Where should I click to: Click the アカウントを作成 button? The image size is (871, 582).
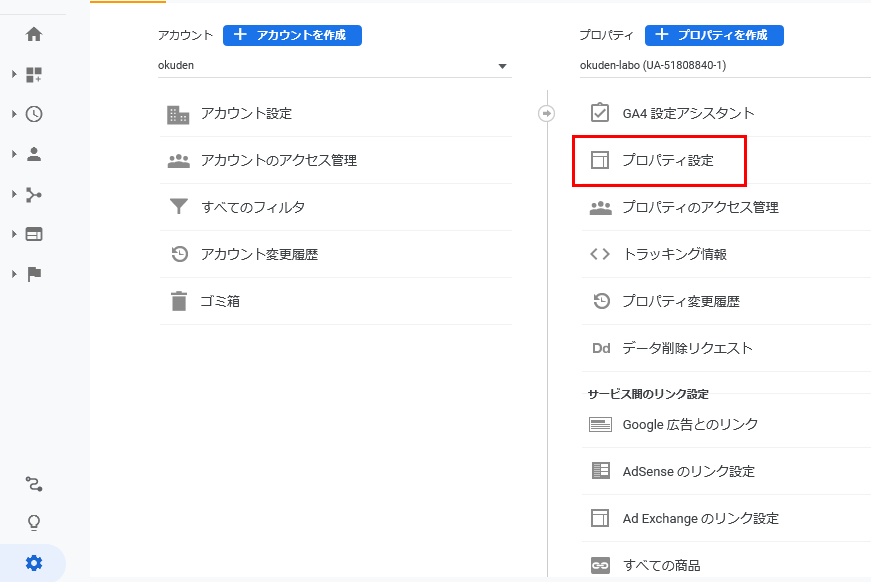(x=292, y=35)
